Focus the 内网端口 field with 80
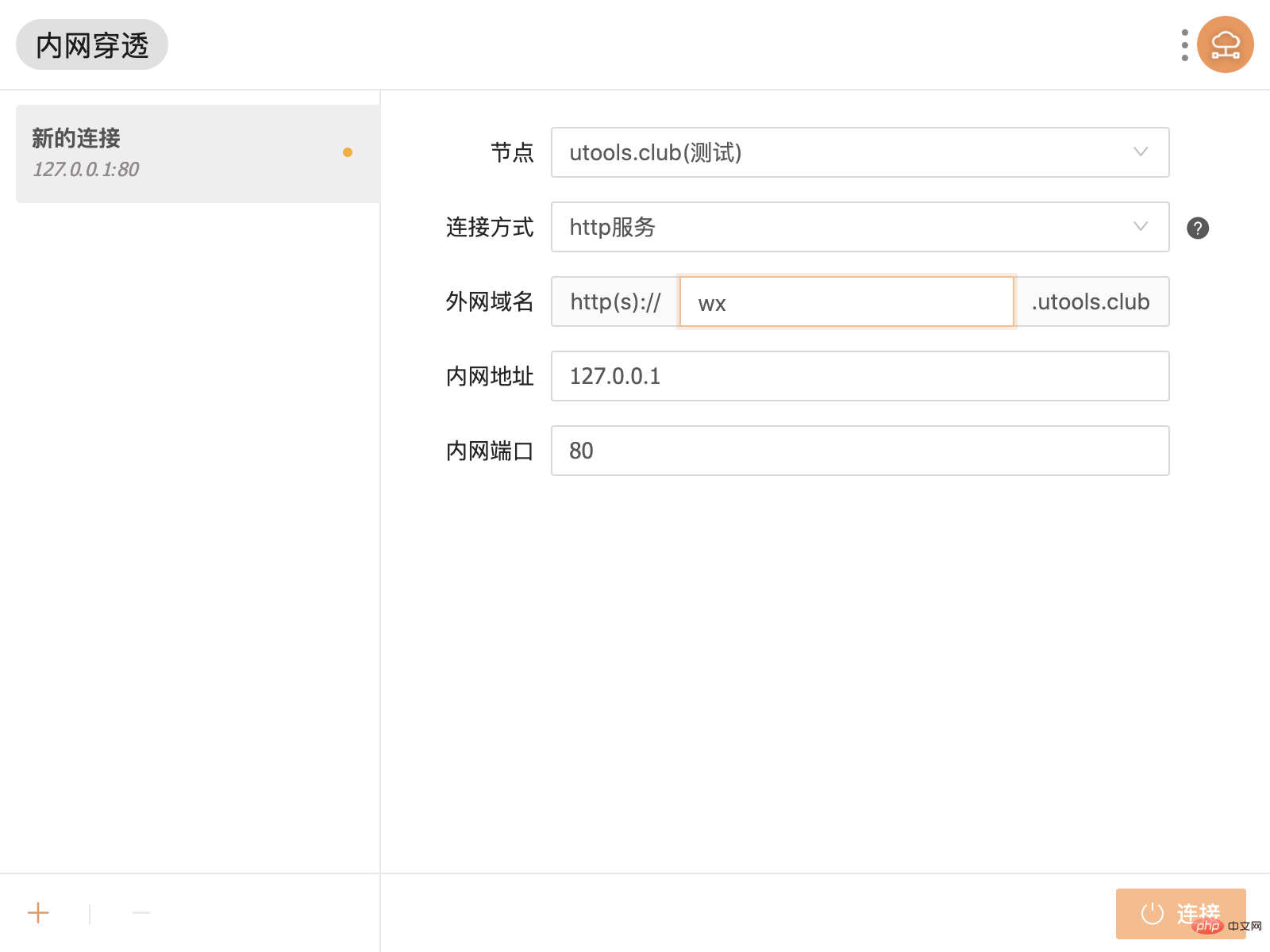 coord(860,451)
